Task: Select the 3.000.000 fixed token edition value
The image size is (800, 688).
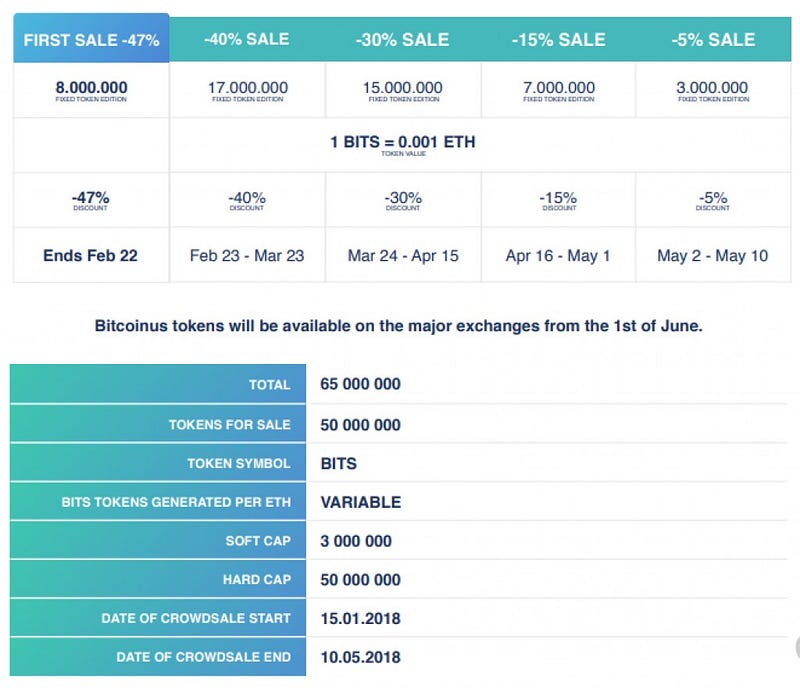Action: (713, 90)
